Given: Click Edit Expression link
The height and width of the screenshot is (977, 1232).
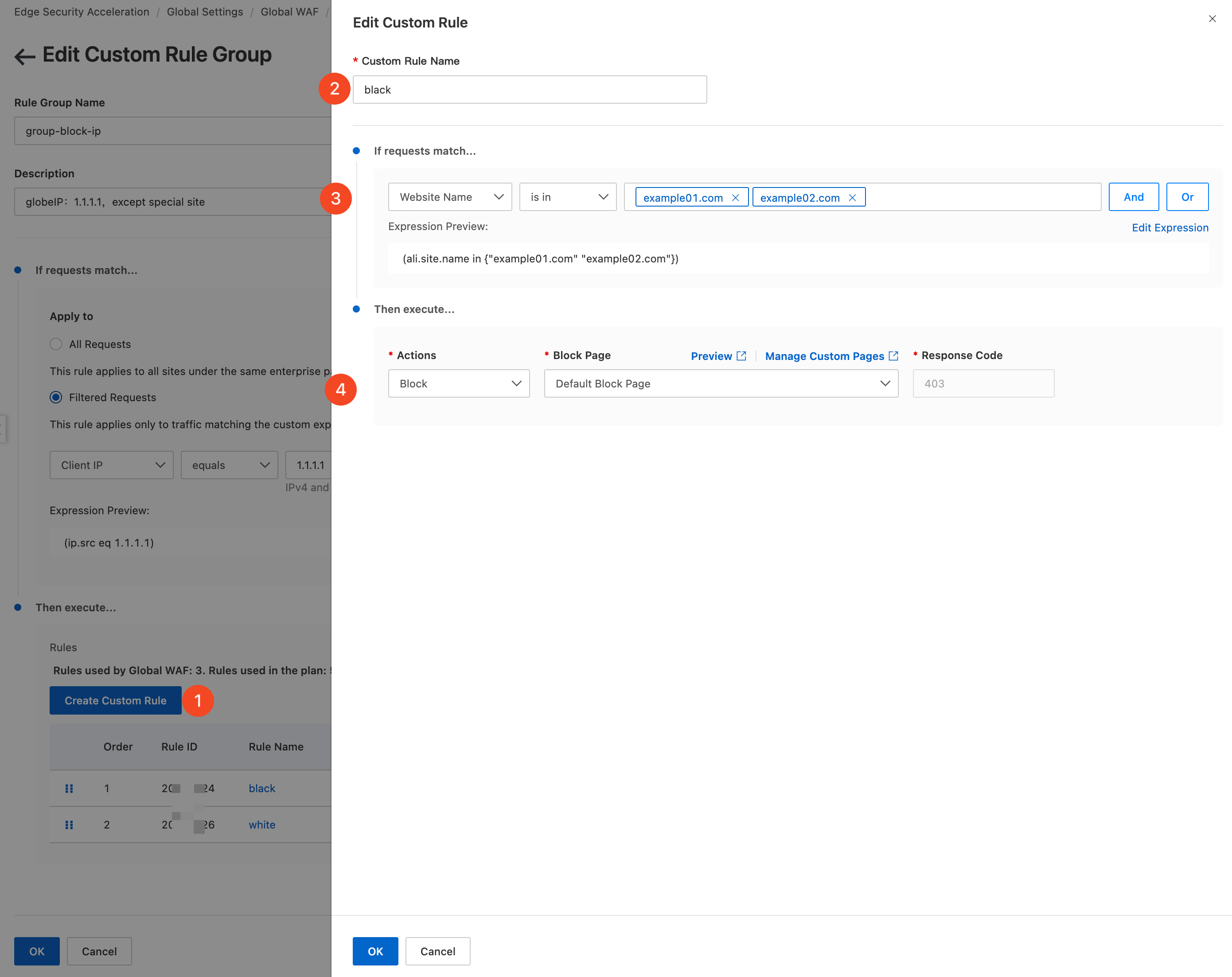Looking at the screenshot, I should pos(1170,227).
